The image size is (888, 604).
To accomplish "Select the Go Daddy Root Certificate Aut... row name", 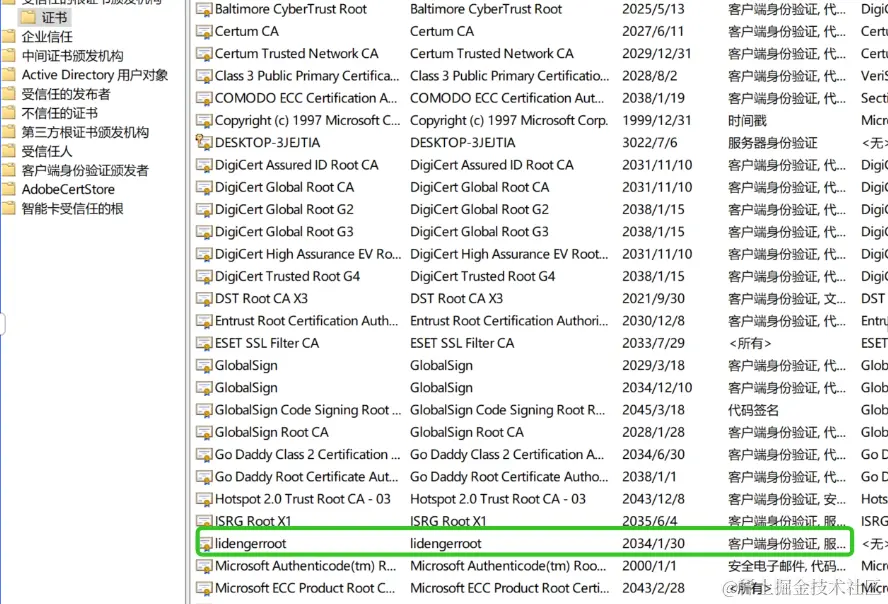I will point(306,477).
